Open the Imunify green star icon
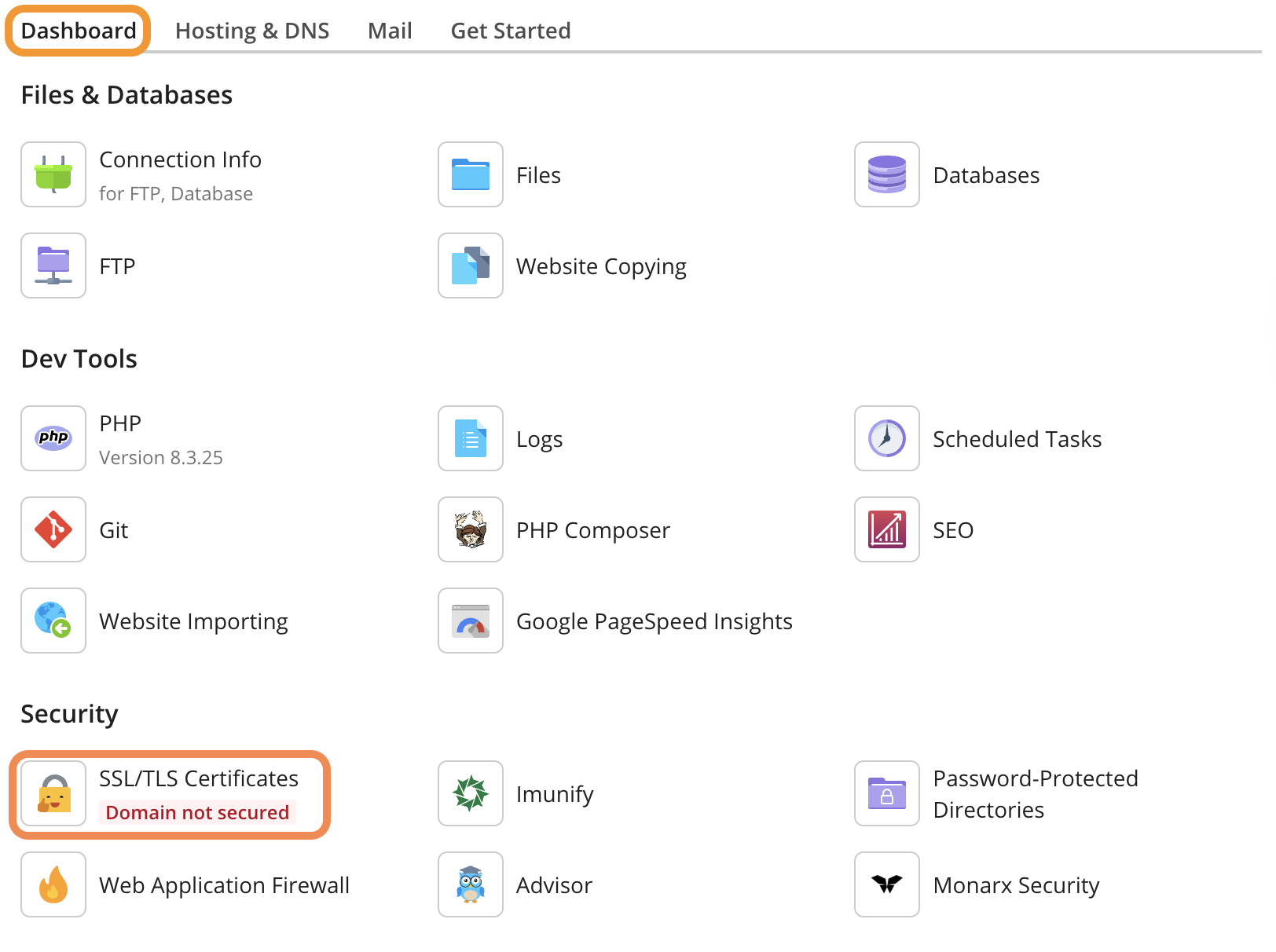The image size is (1276, 952). click(x=470, y=793)
